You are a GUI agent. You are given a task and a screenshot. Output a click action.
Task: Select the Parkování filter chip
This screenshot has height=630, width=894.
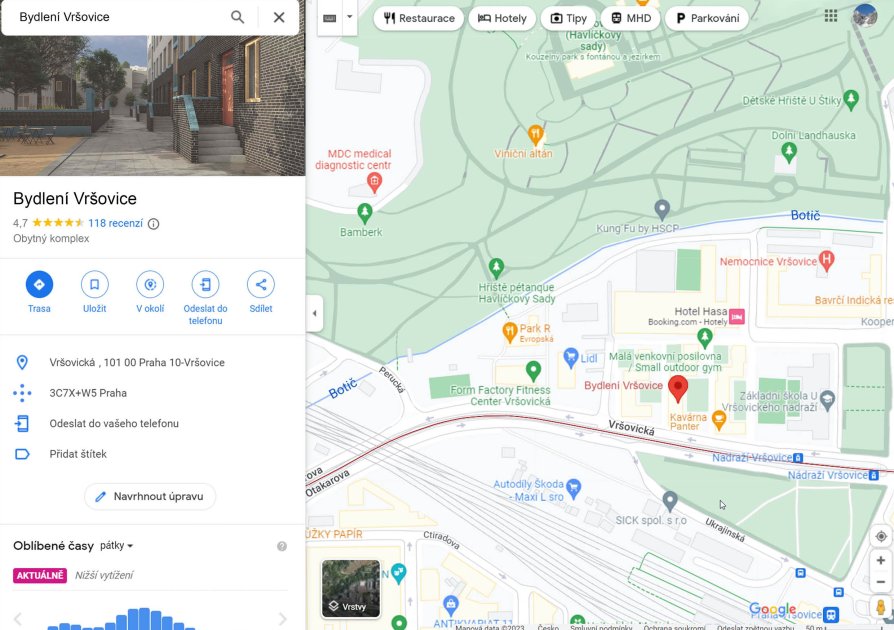coord(707,18)
